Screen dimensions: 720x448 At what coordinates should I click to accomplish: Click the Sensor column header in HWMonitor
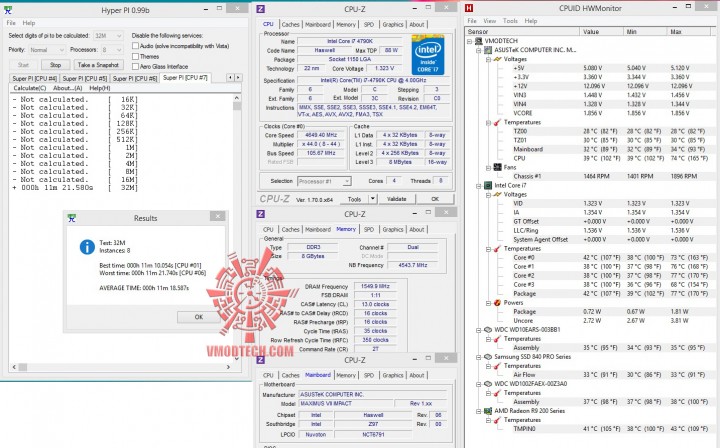(523, 32)
